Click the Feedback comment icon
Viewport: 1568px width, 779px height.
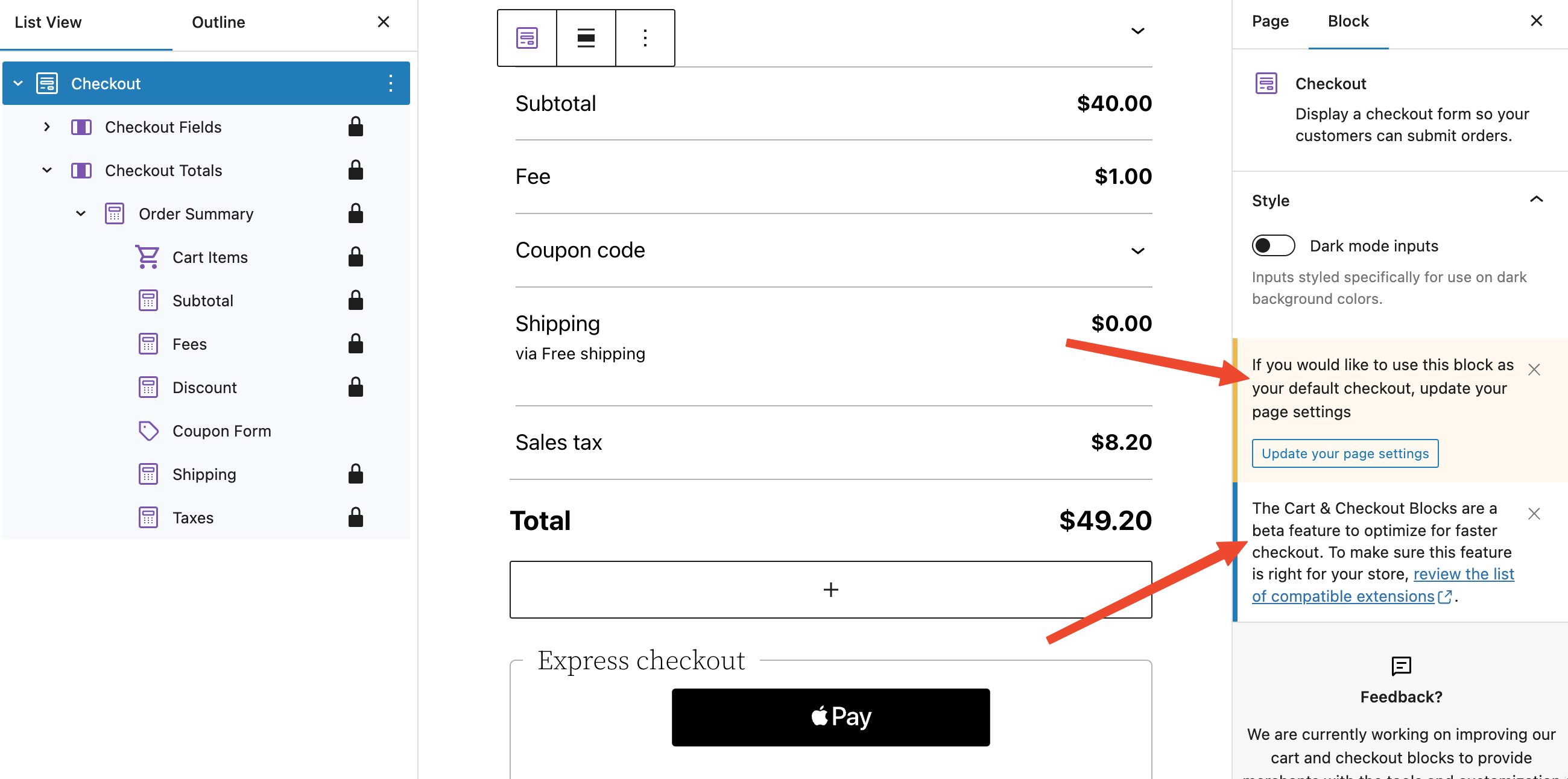[1400, 666]
